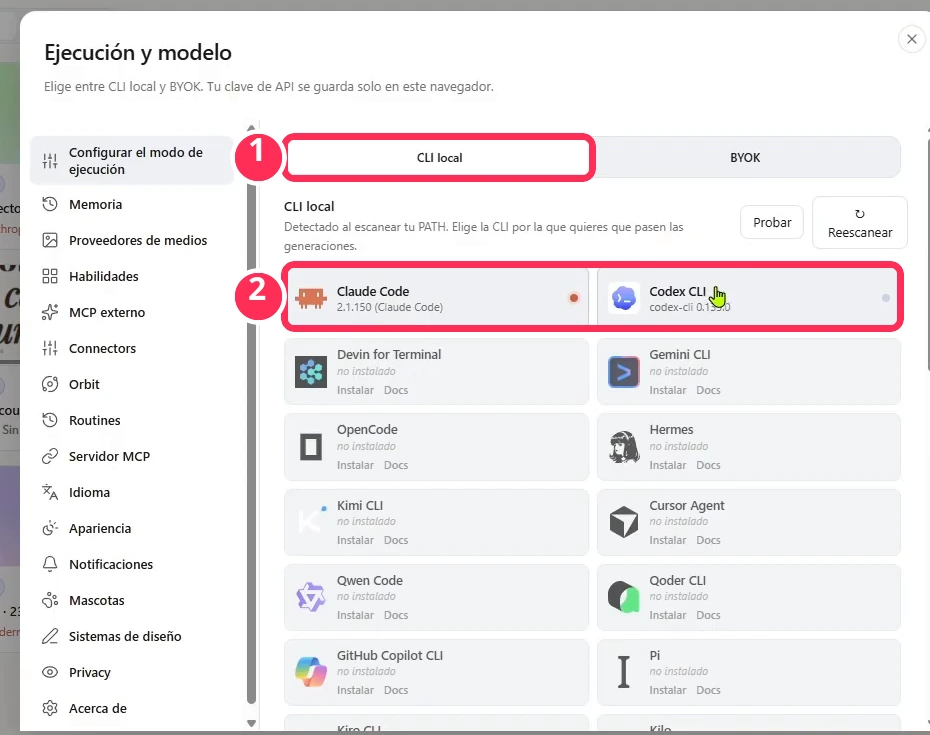The width and height of the screenshot is (930, 735).
Task: Click Instalar under Kimi CLI
Action: (355, 540)
